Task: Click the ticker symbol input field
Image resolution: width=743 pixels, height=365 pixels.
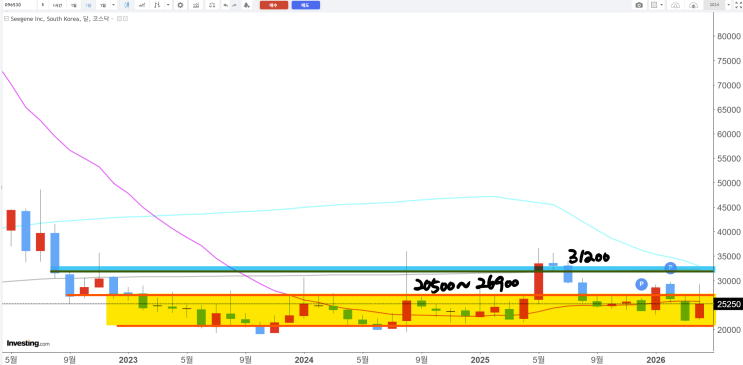Action: [x=19, y=5]
